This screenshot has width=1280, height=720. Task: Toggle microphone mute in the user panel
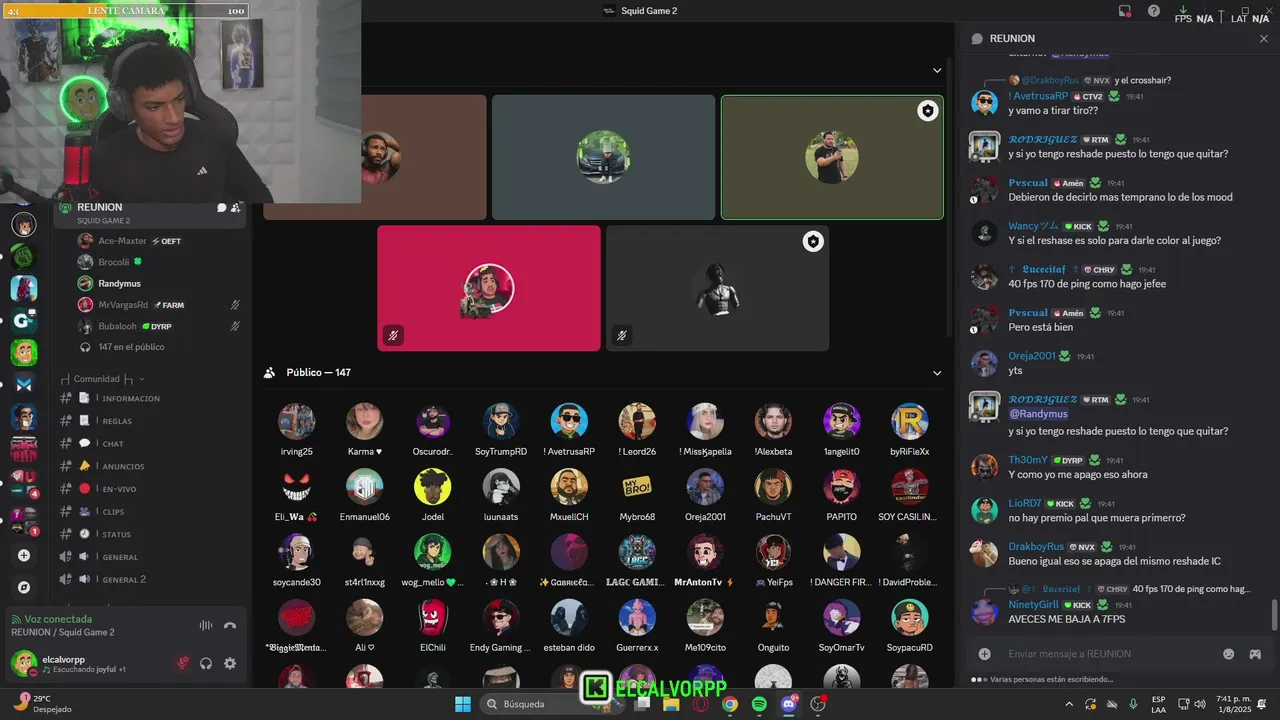click(x=183, y=663)
